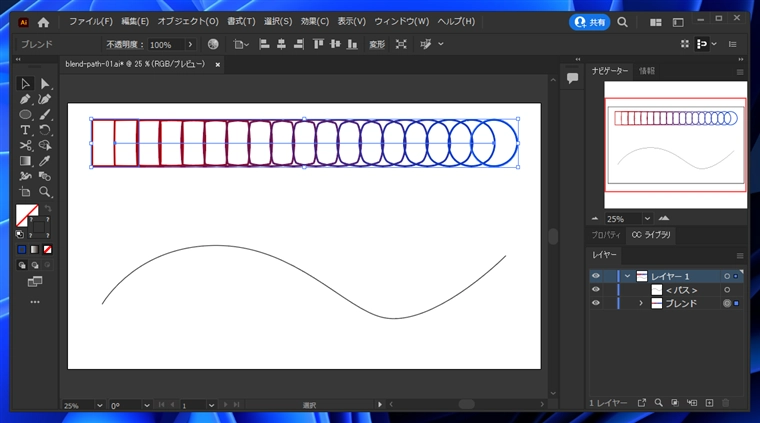Toggle Draw Behind mode icon
This screenshot has width=760, height=423.
point(35,265)
